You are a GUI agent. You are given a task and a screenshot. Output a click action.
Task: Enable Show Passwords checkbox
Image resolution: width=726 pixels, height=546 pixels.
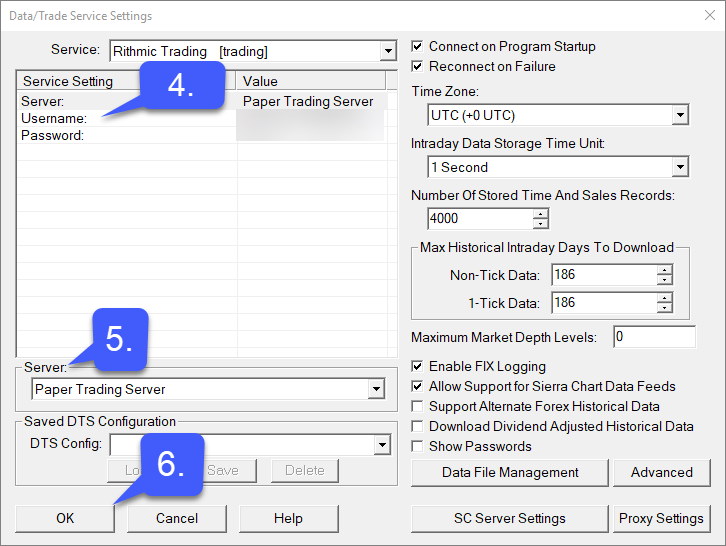click(x=418, y=447)
